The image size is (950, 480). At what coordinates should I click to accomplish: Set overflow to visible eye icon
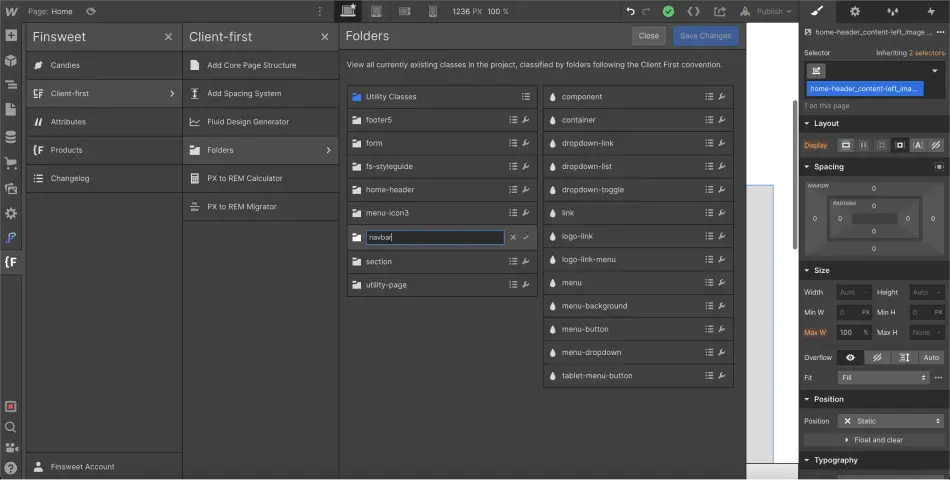[x=850, y=358]
